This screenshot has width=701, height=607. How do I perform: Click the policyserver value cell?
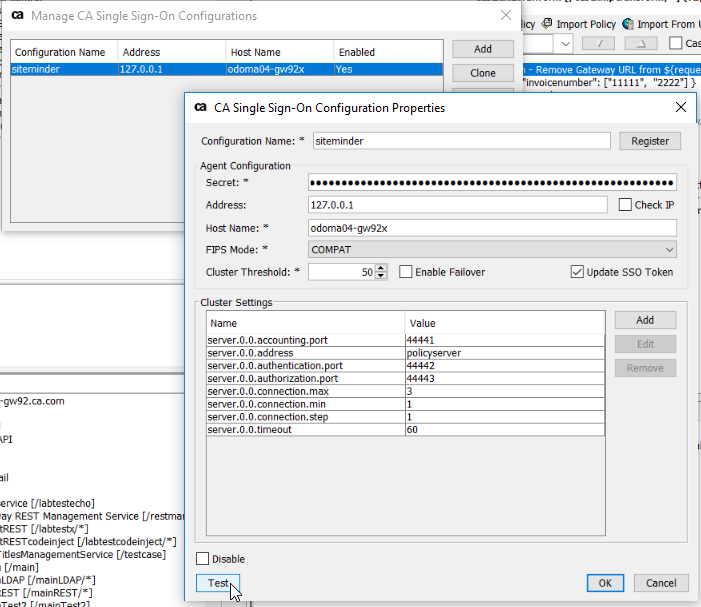[x=505, y=353]
